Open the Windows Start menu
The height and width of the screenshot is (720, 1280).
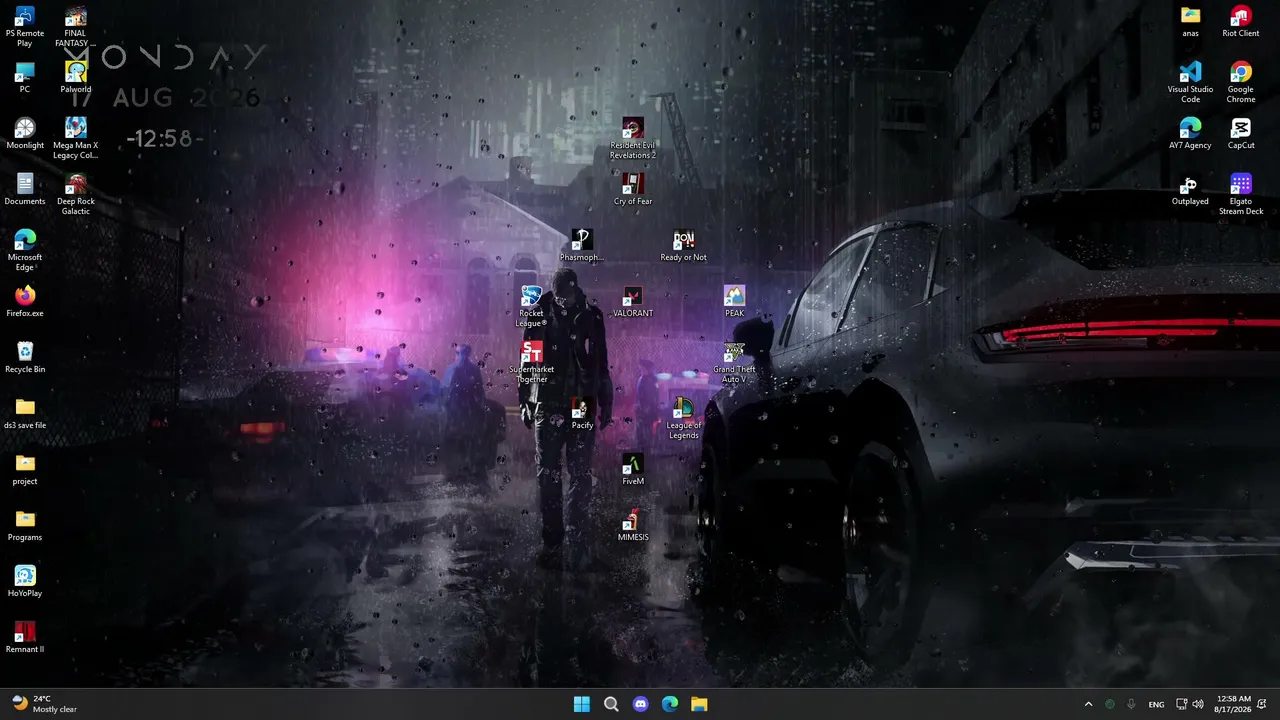coord(582,704)
